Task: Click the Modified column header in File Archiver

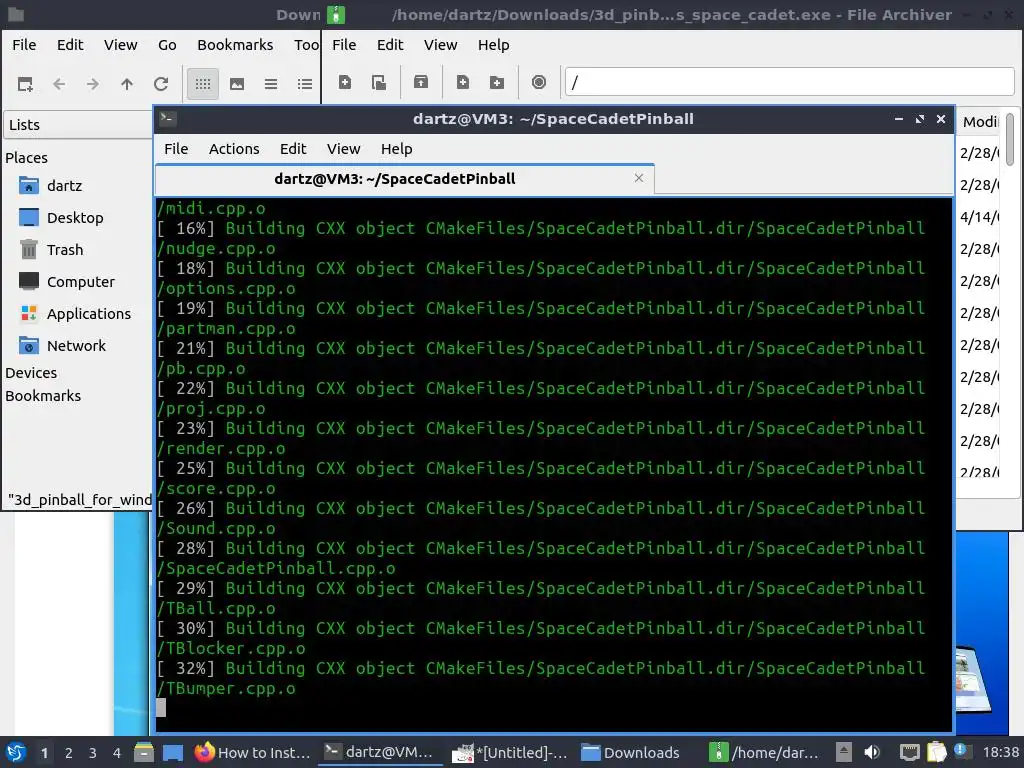Action: 979,122
